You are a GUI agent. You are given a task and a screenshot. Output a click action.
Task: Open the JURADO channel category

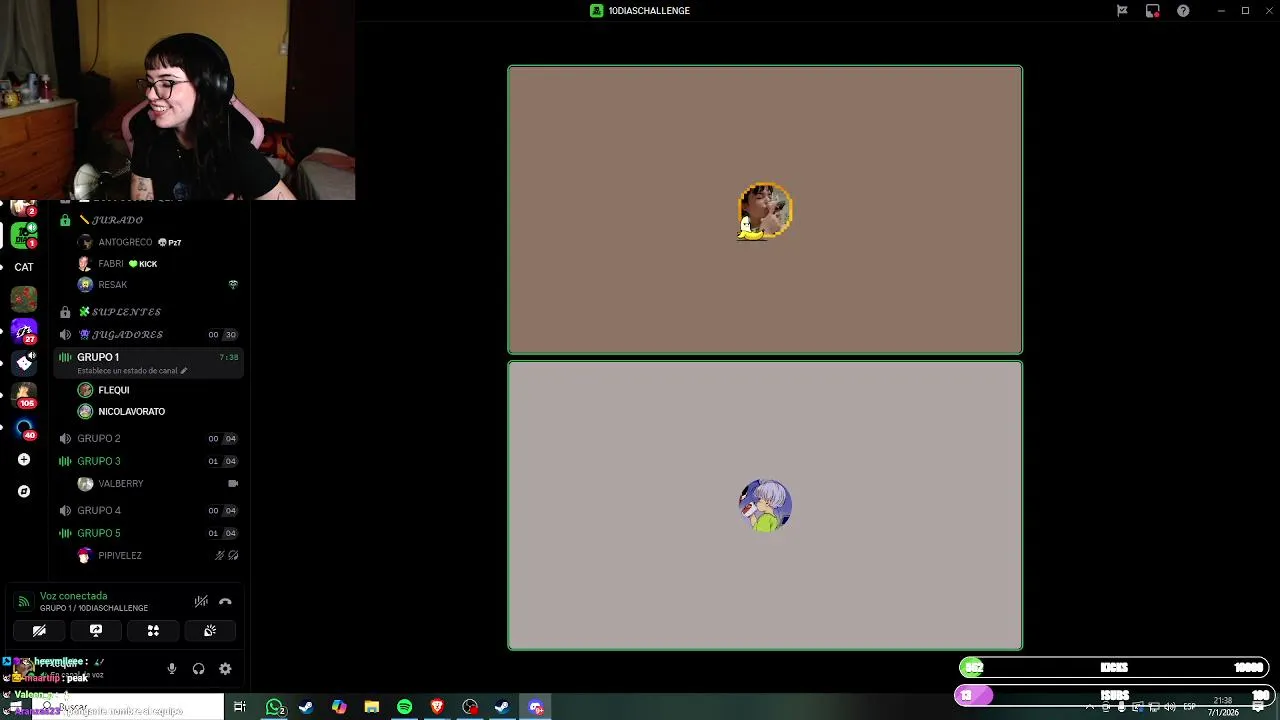117,220
